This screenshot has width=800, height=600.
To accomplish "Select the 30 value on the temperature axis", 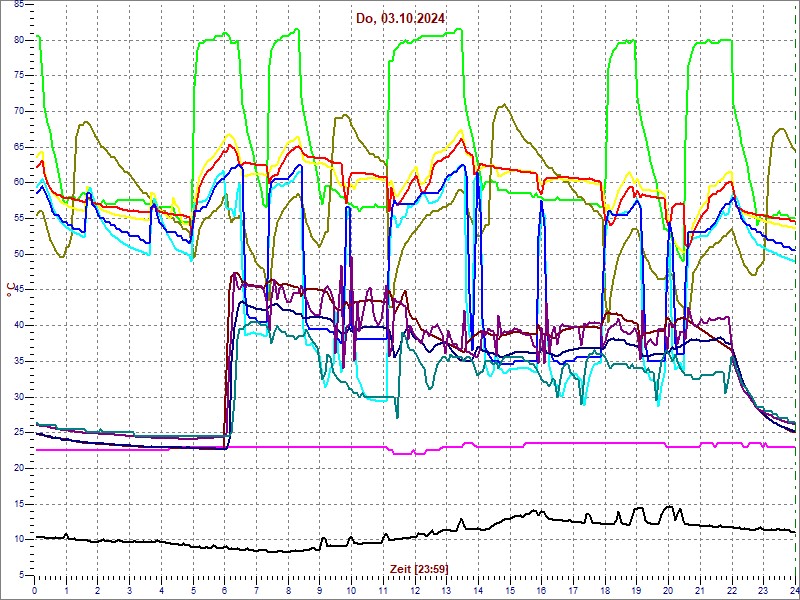I will coord(17,397).
